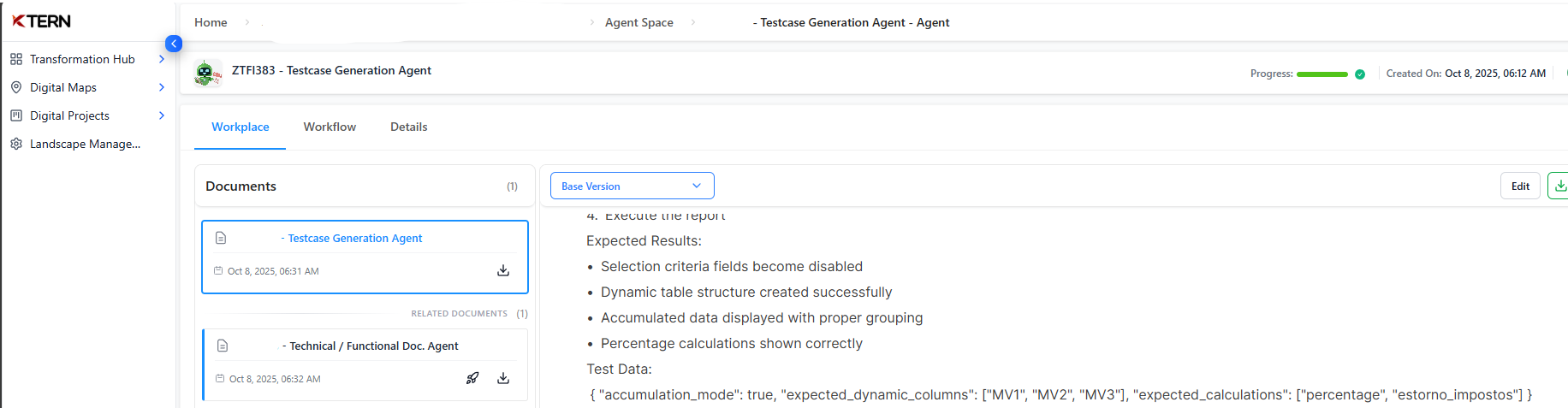This screenshot has height=408, width=1568.
Task: Collapse the sidebar with the blue arrow
Action: point(174,44)
